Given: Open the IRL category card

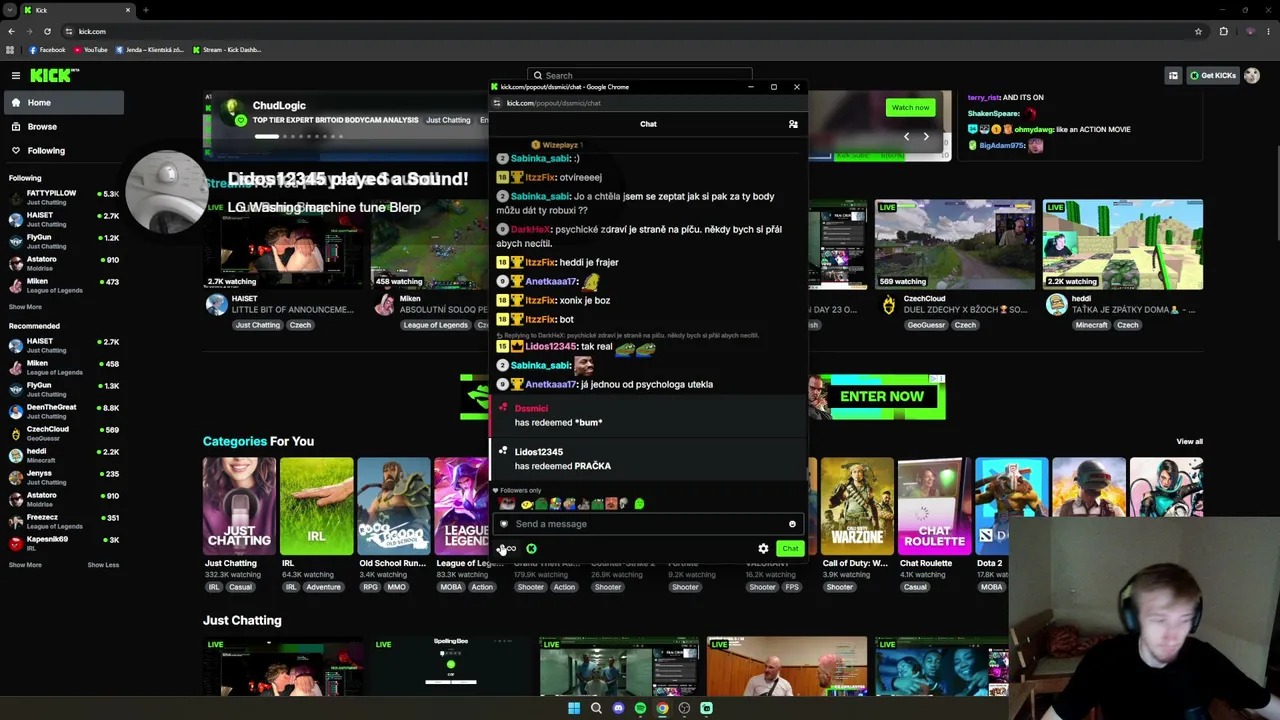Looking at the screenshot, I should tap(316, 506).
